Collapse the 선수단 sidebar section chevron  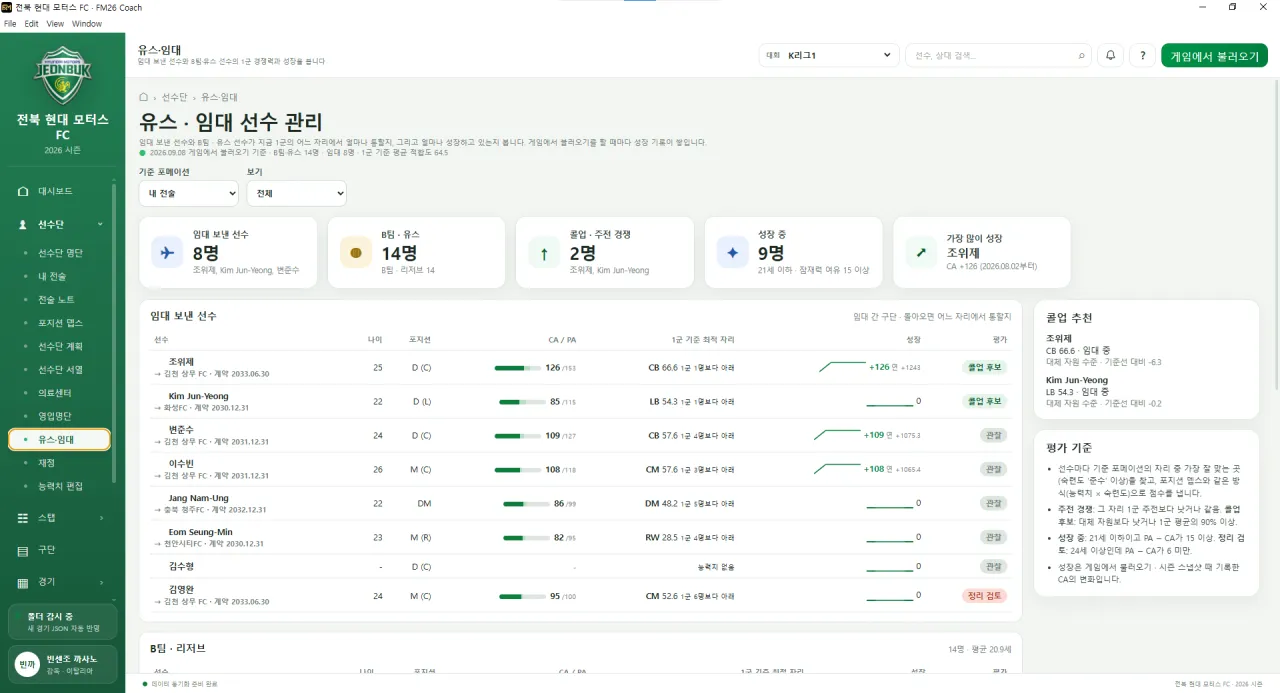100,225
